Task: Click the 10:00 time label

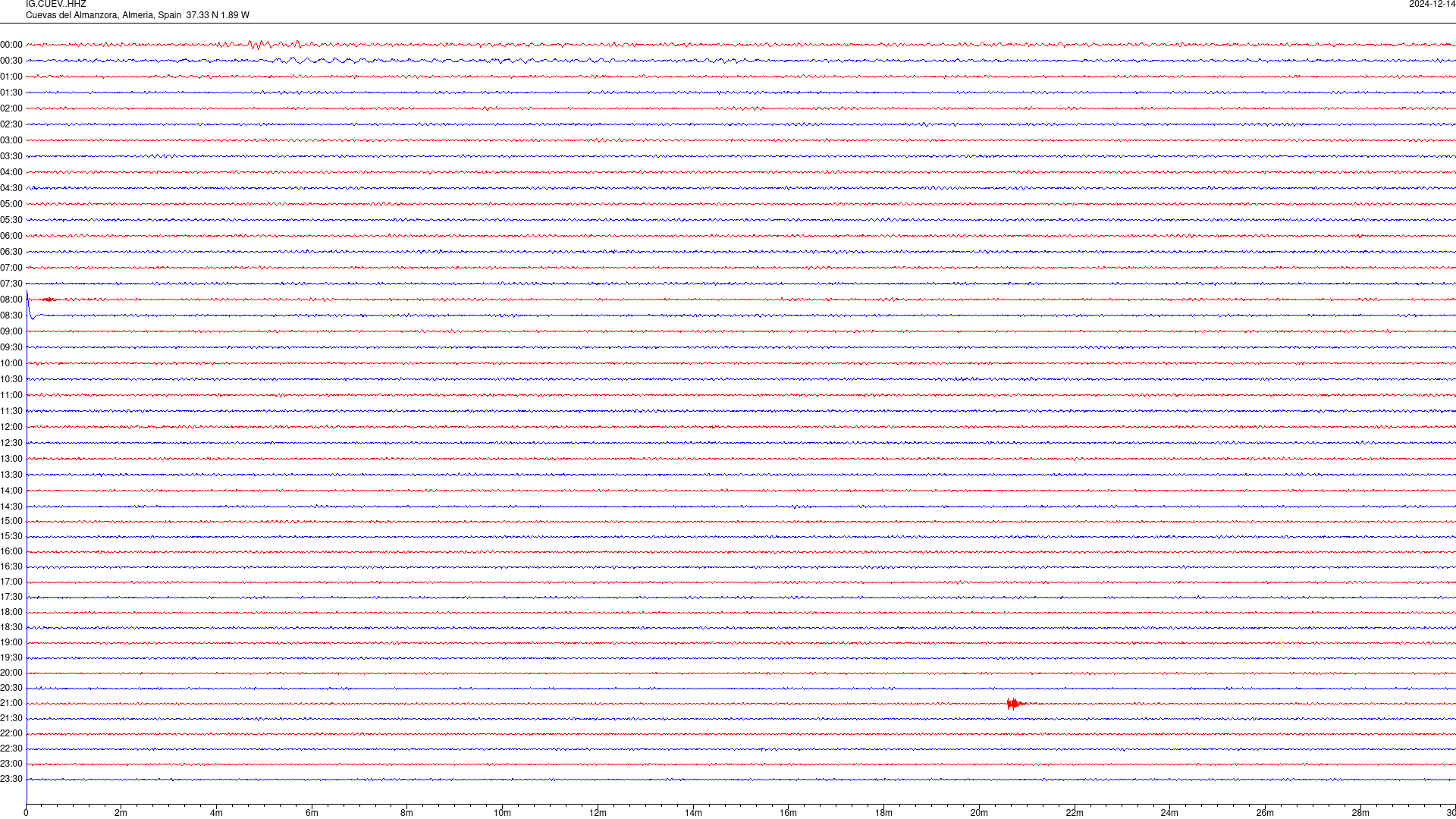Action: pyautogui.click(x=11, y=363)
